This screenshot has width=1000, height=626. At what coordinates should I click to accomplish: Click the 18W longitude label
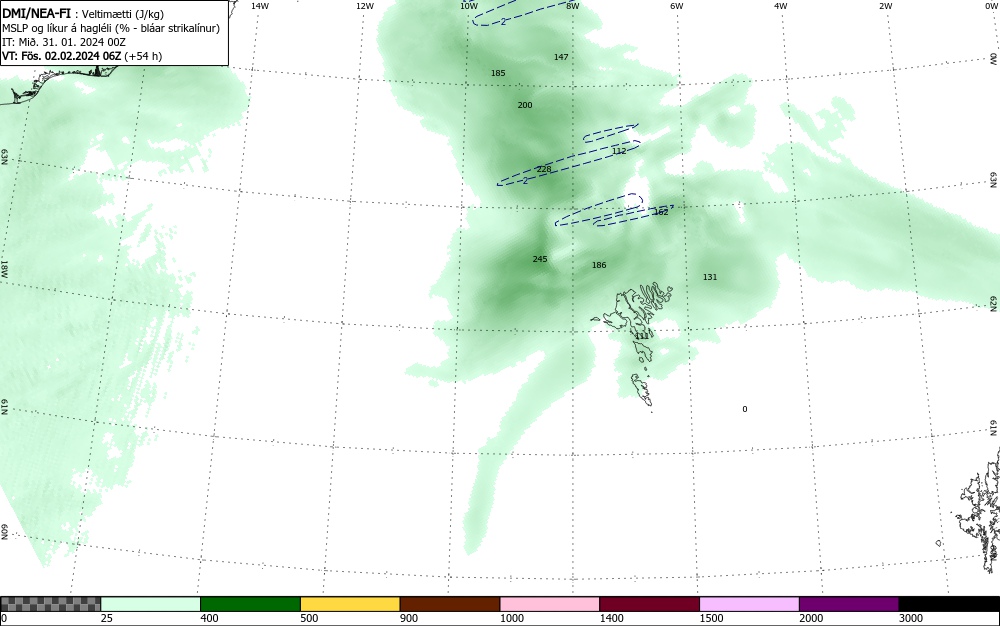(4, 268)
